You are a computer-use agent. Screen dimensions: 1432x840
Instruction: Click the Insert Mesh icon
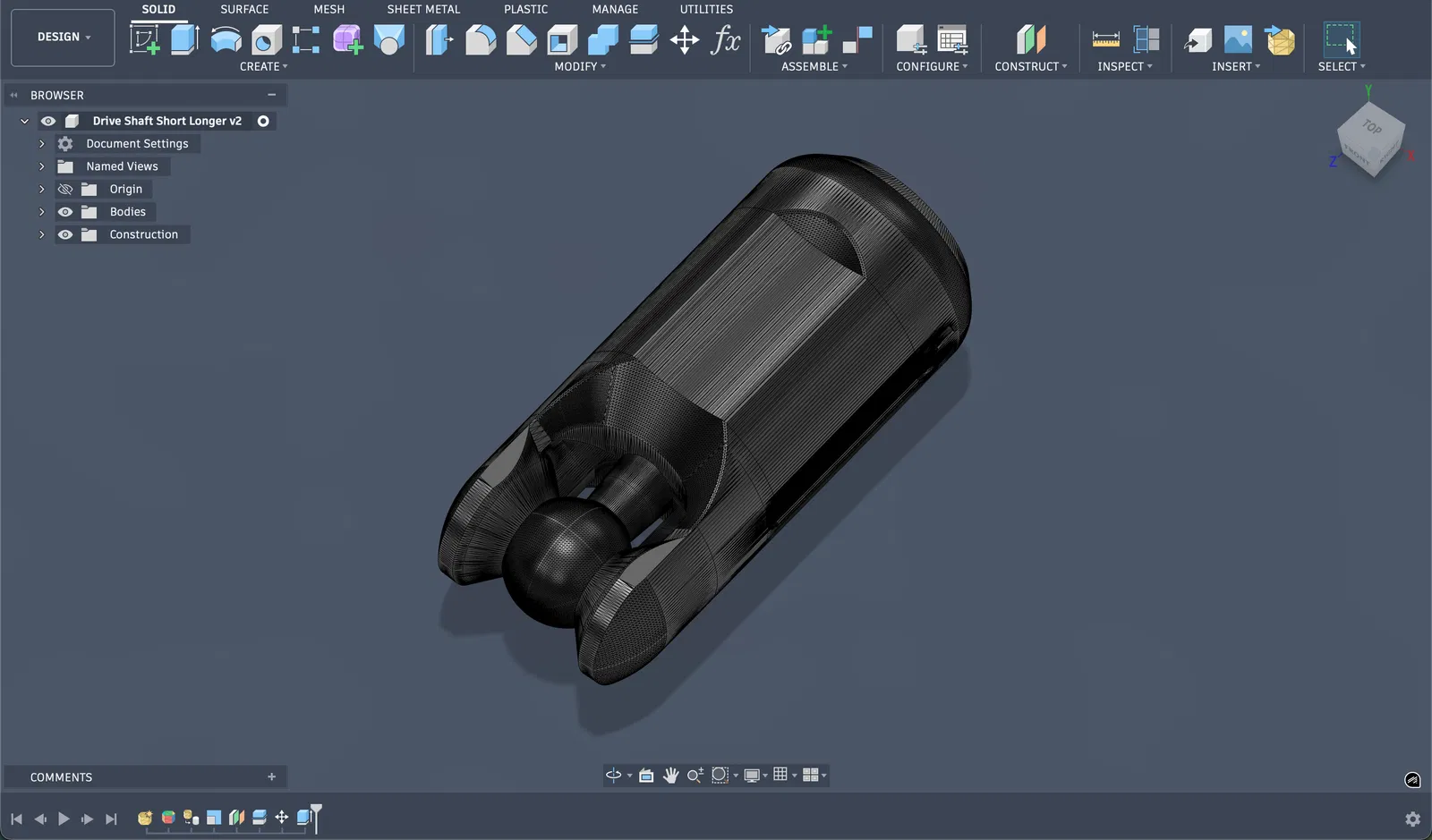click(1280, 39)
